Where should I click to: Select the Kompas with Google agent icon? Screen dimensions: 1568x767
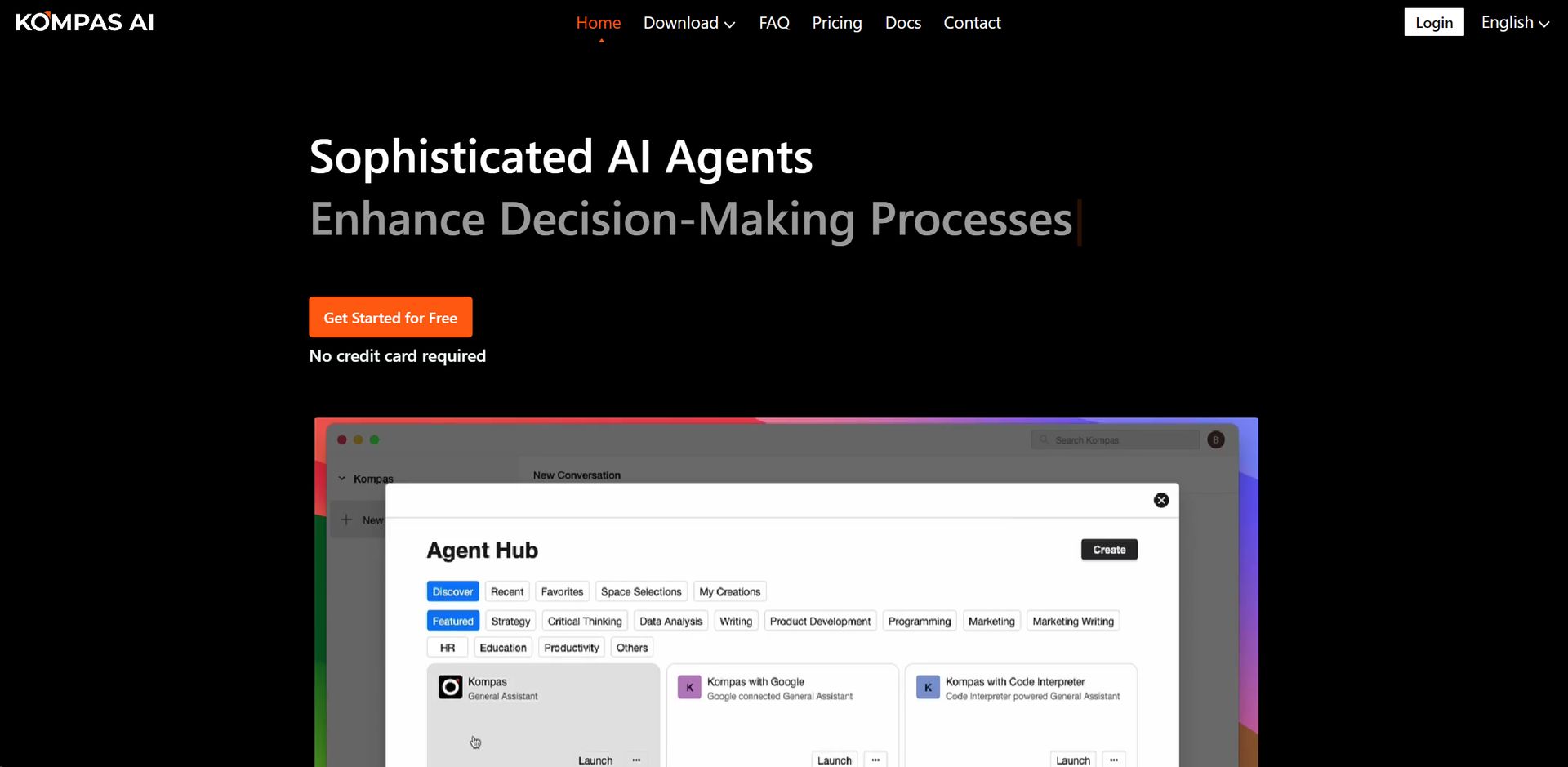(689, 687)
